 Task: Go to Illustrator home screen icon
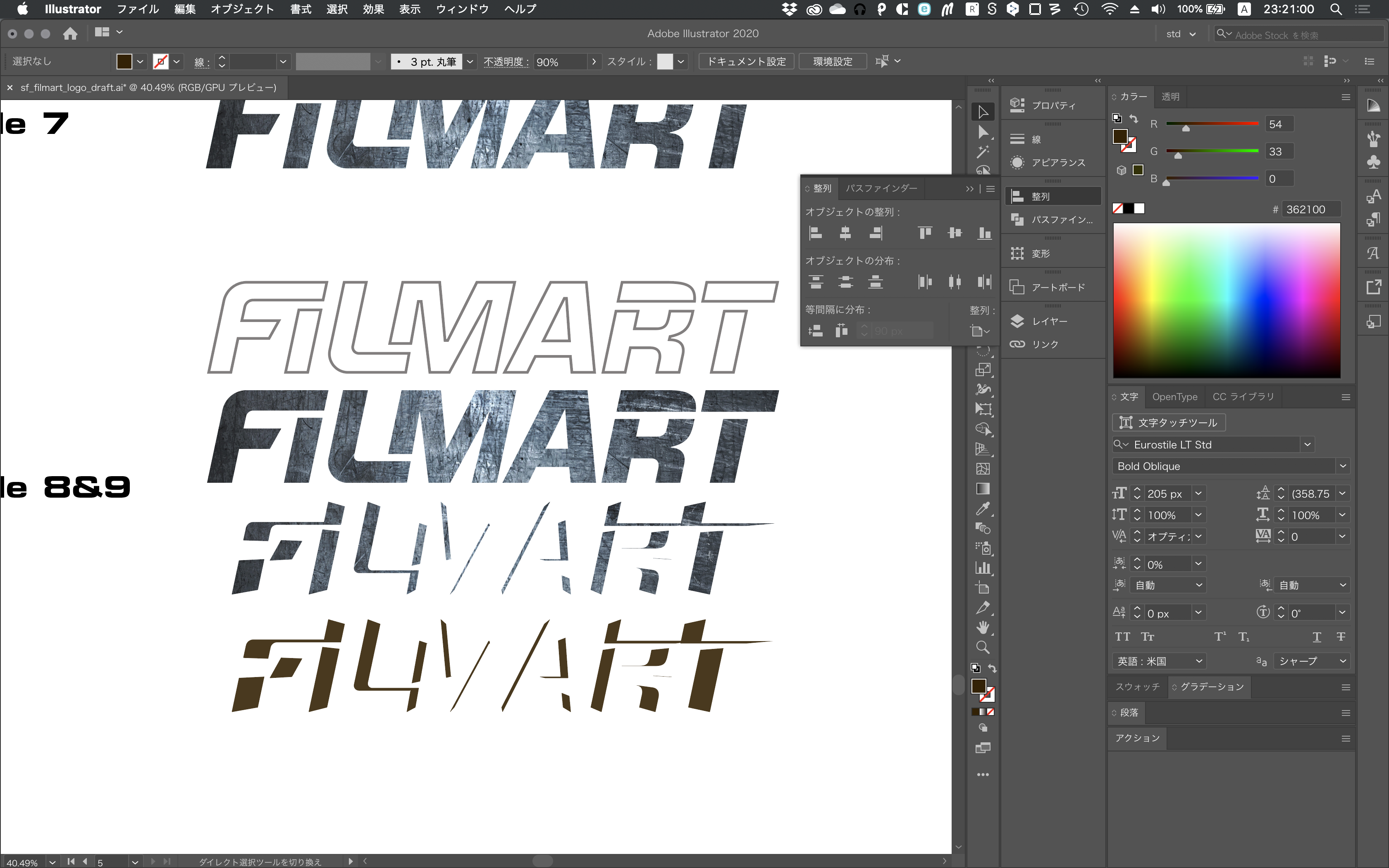pos(70,33)
